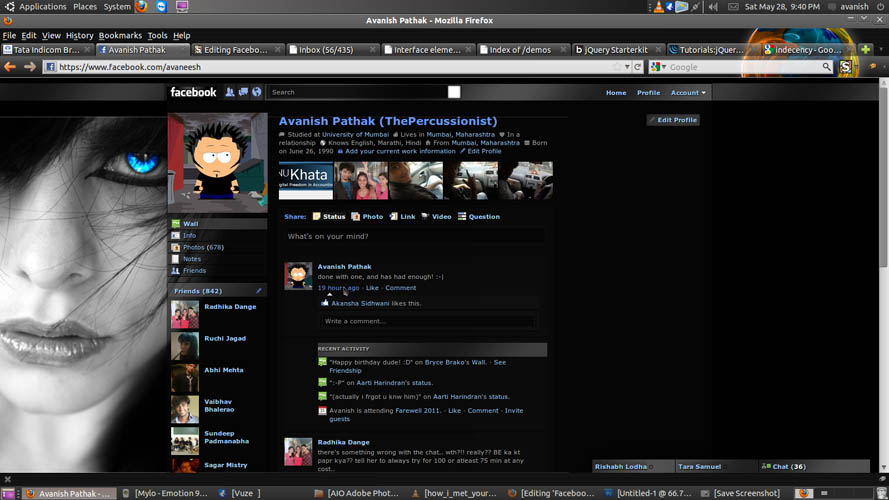Click the VLC cone tray icon
Viewport: 889px width, 500px height.
point(659,7)
